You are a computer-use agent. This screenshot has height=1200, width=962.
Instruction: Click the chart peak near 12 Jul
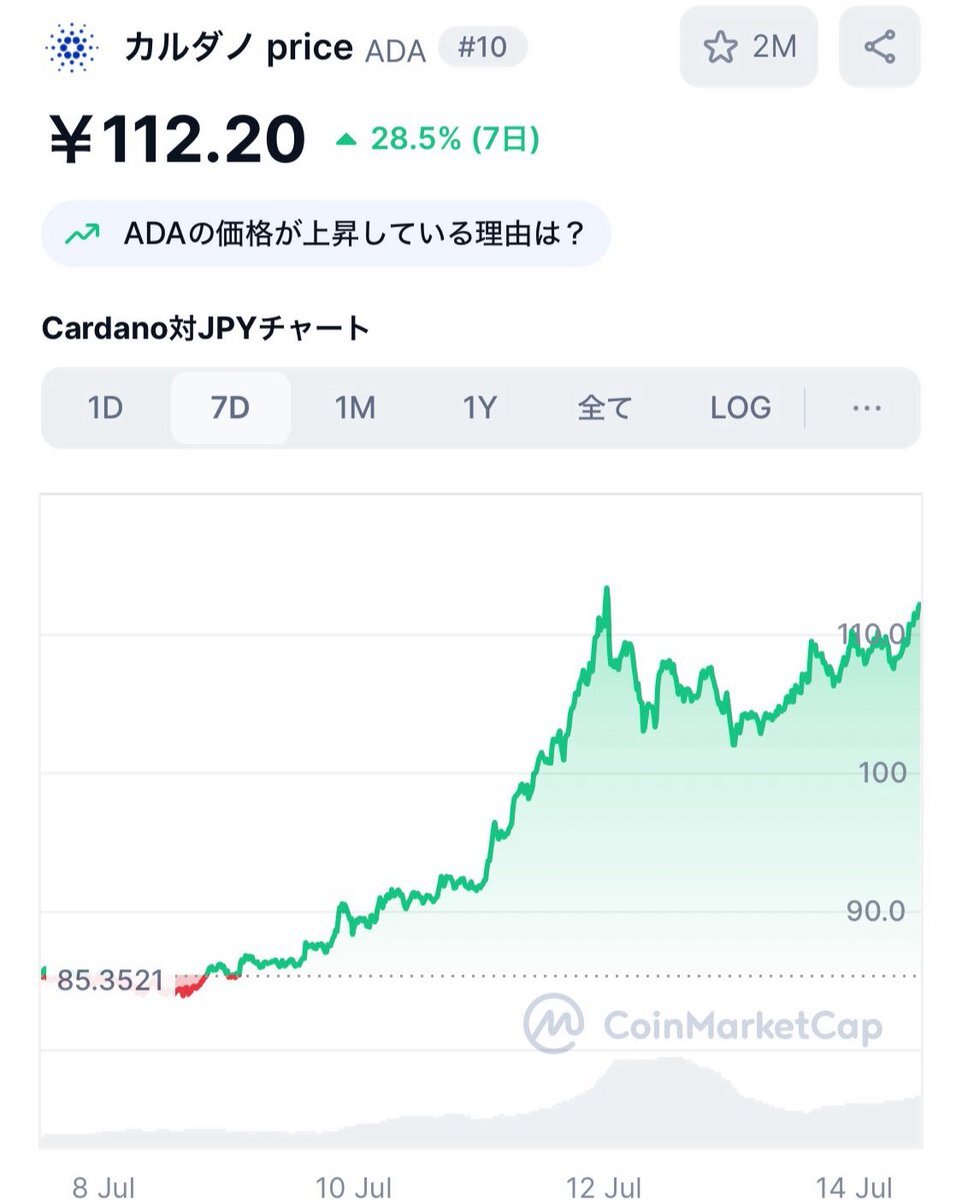click(606, 590)
